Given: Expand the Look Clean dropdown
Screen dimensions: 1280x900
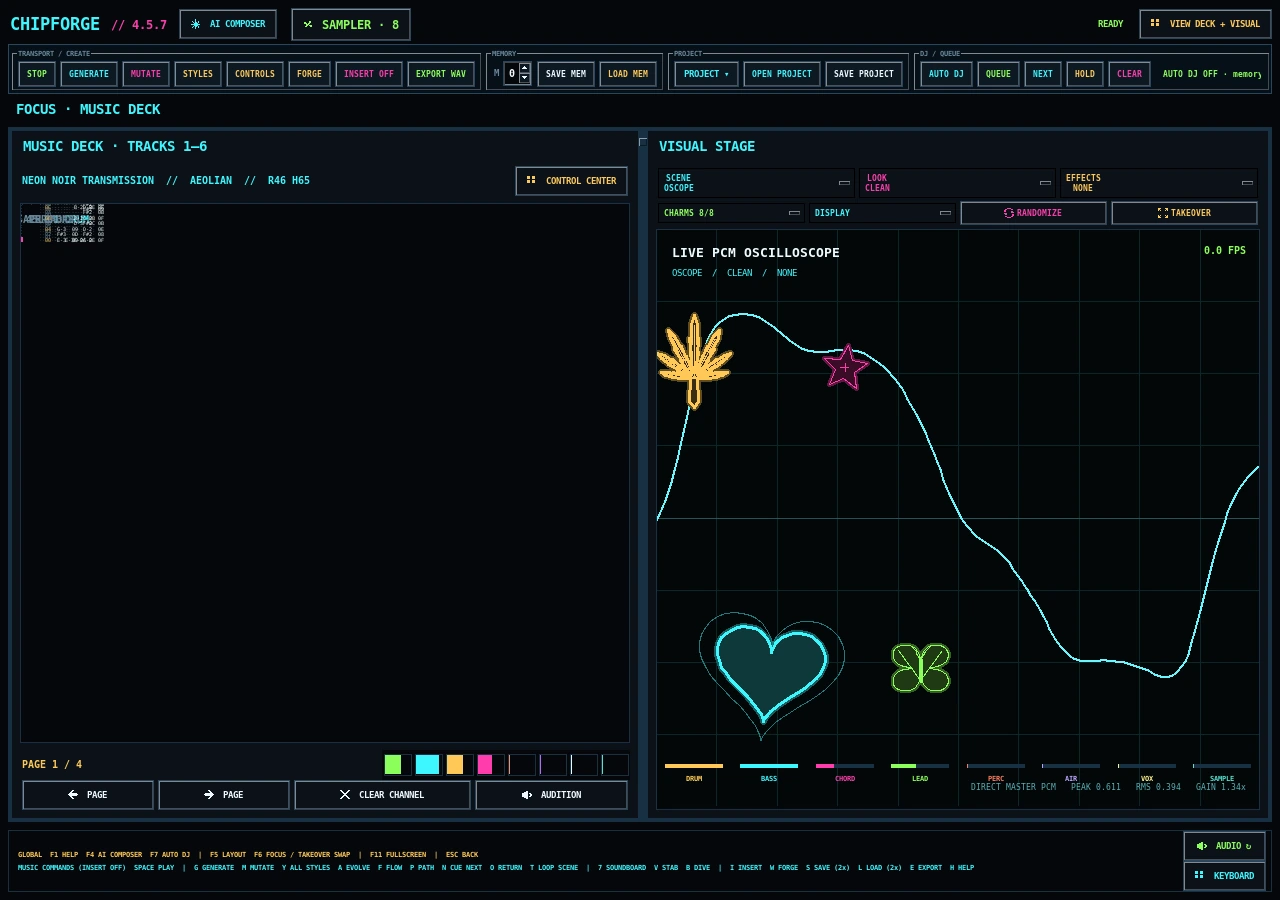Looking at the screenshot, I should [957, 183].
